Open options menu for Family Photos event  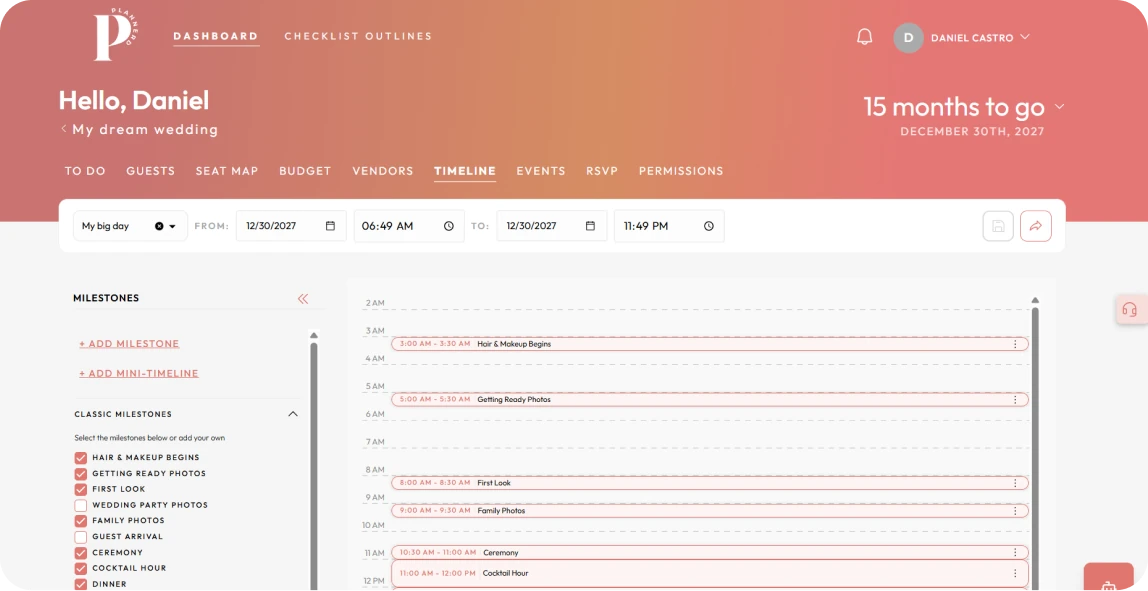point(1015,511)
